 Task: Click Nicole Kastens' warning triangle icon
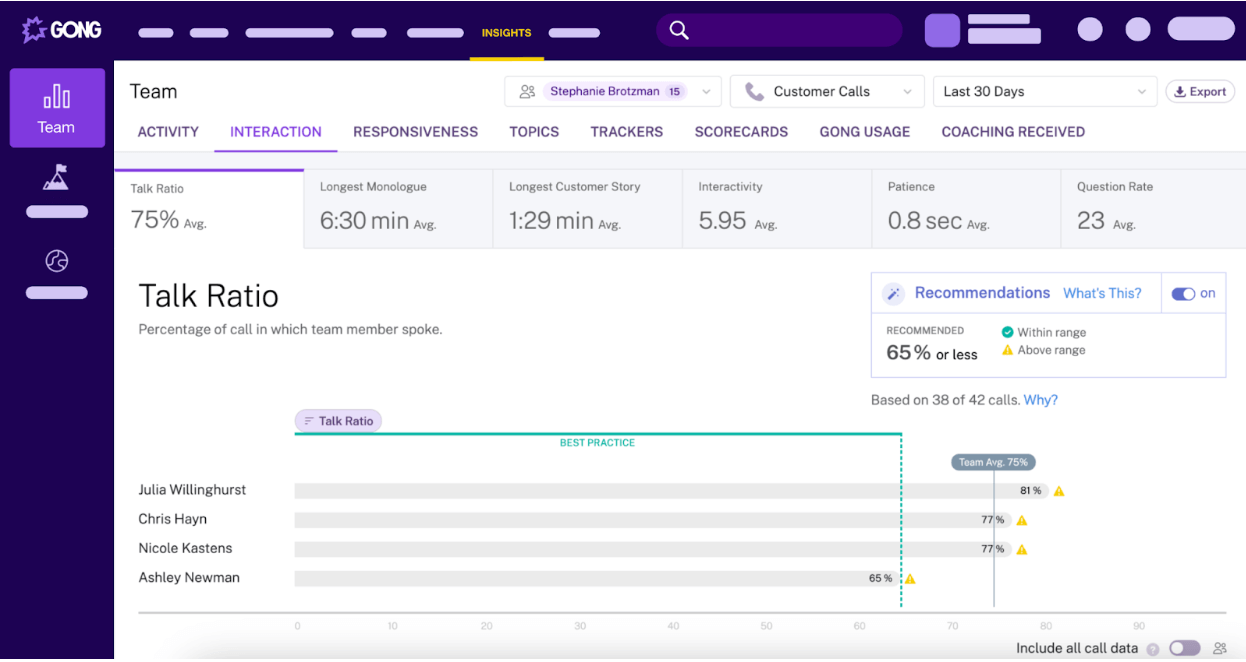(x=1022, y=549)
